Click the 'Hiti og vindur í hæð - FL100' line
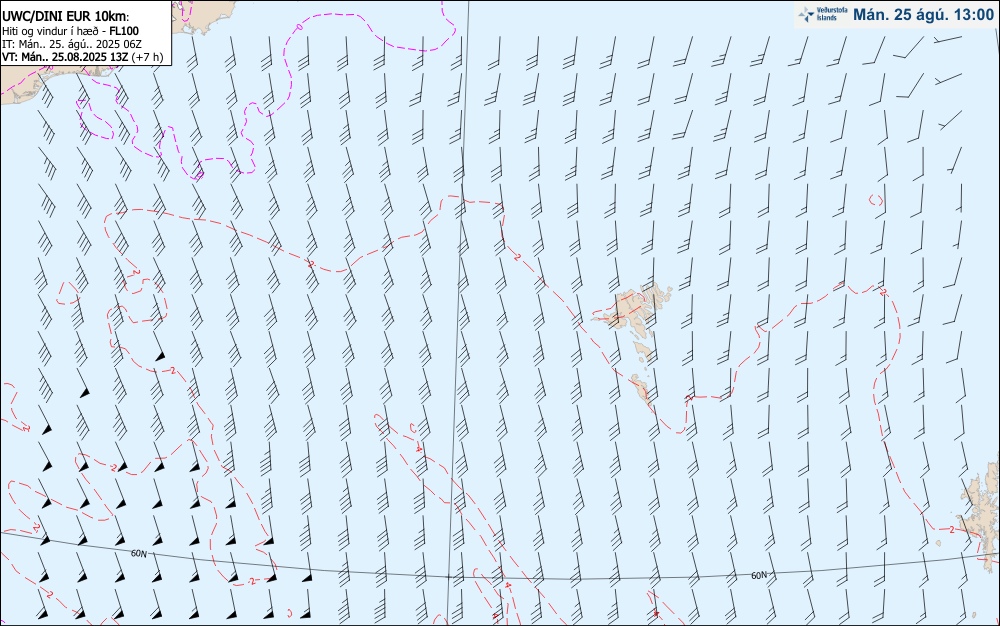 pyautogui.click(x=70, y=31)
